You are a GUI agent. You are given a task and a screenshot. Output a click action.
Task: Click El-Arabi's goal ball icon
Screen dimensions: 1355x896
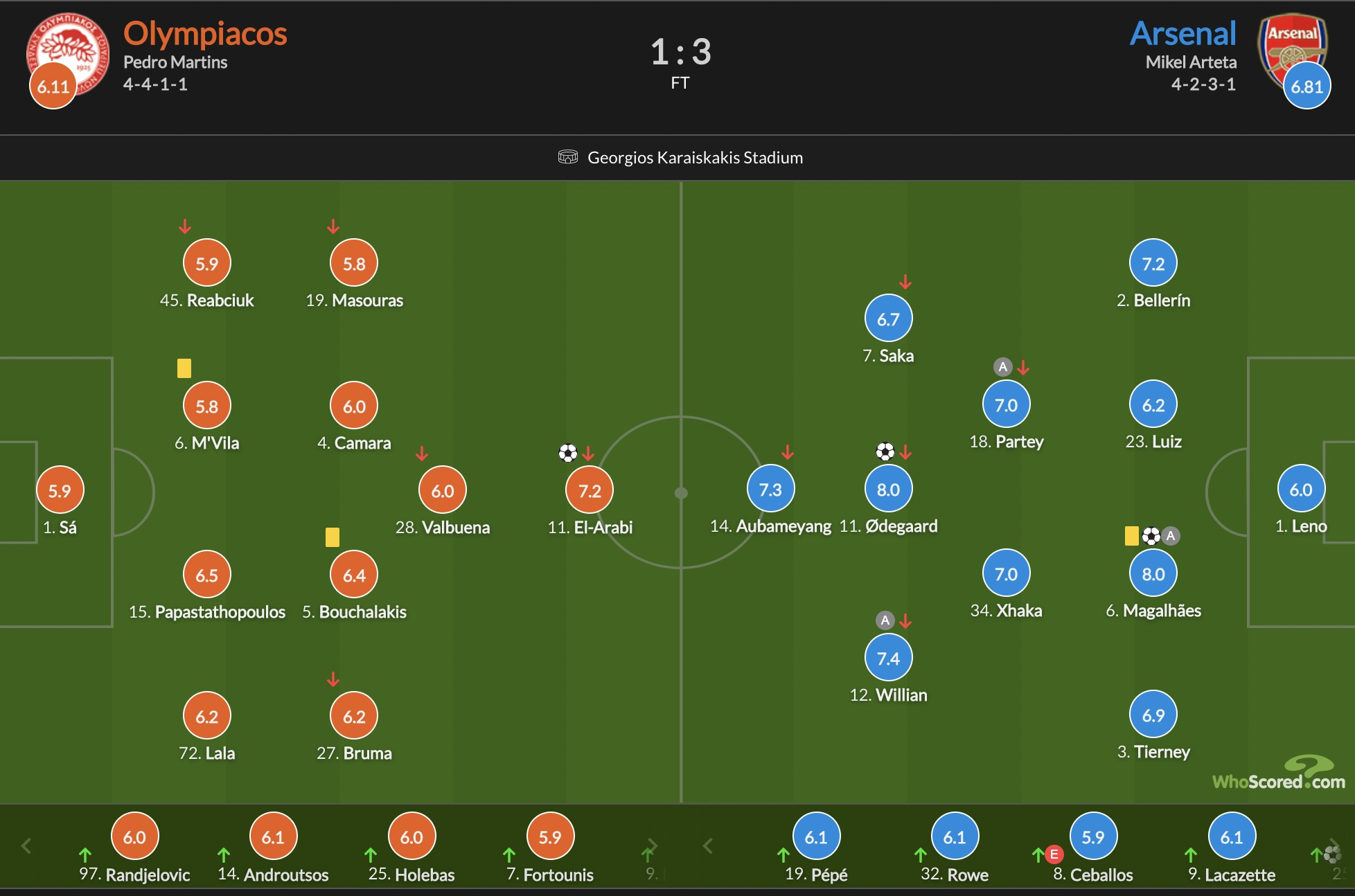(x=568, y=453)
